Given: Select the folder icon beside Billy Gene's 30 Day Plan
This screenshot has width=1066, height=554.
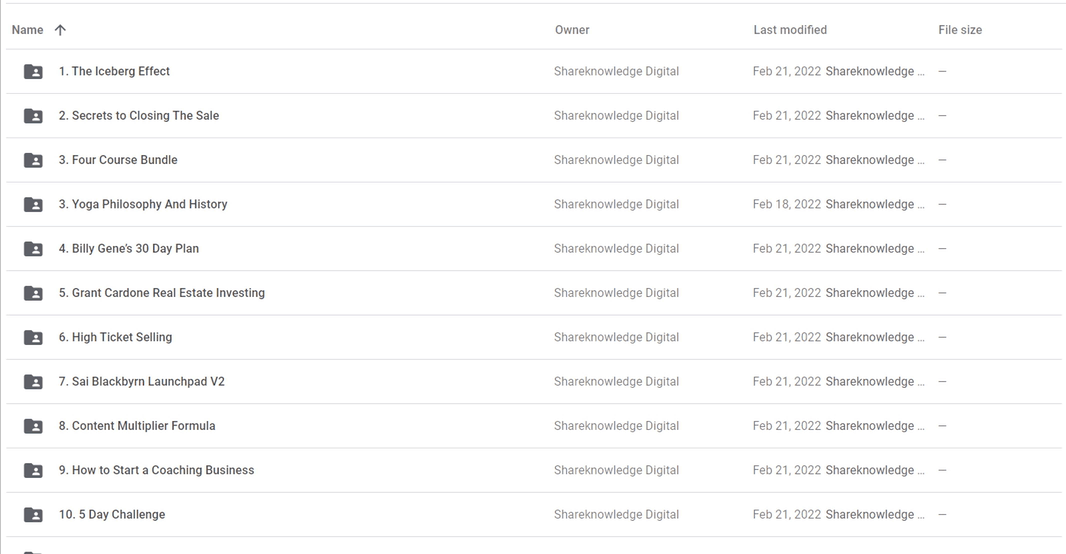Looking at the screenshot, I should point(33,249).
